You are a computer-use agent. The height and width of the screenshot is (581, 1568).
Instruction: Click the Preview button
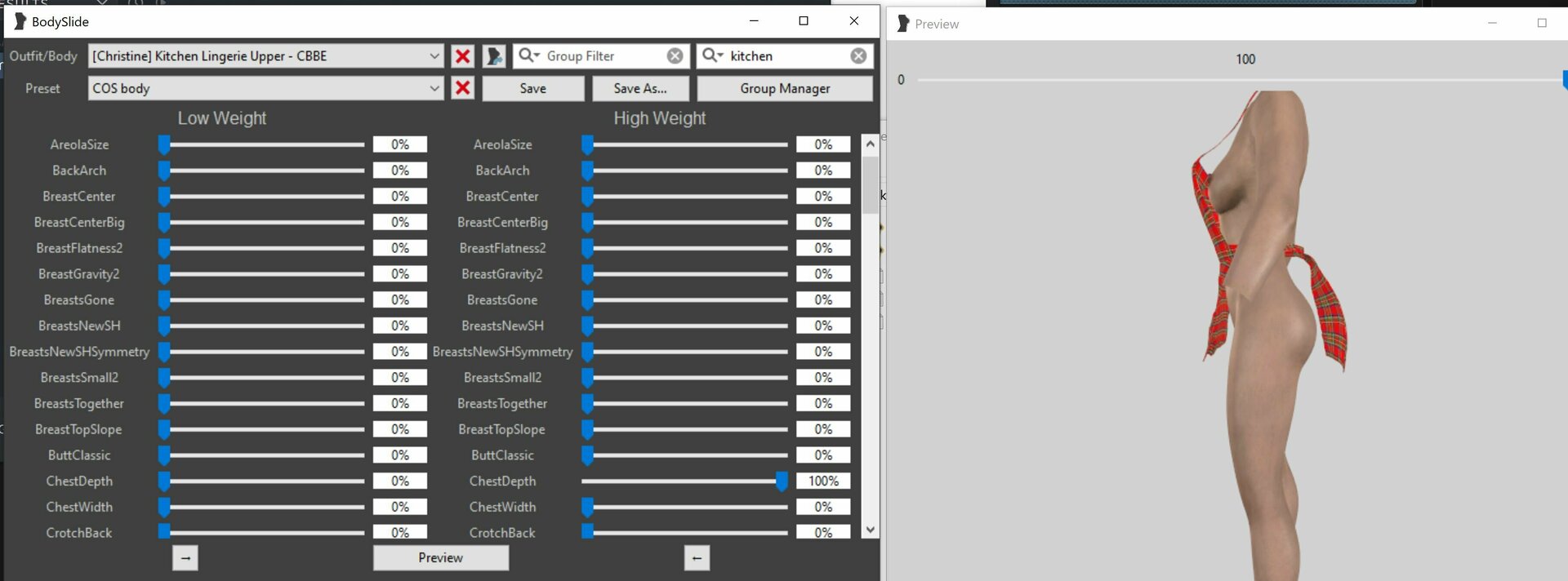pos(441,558)
